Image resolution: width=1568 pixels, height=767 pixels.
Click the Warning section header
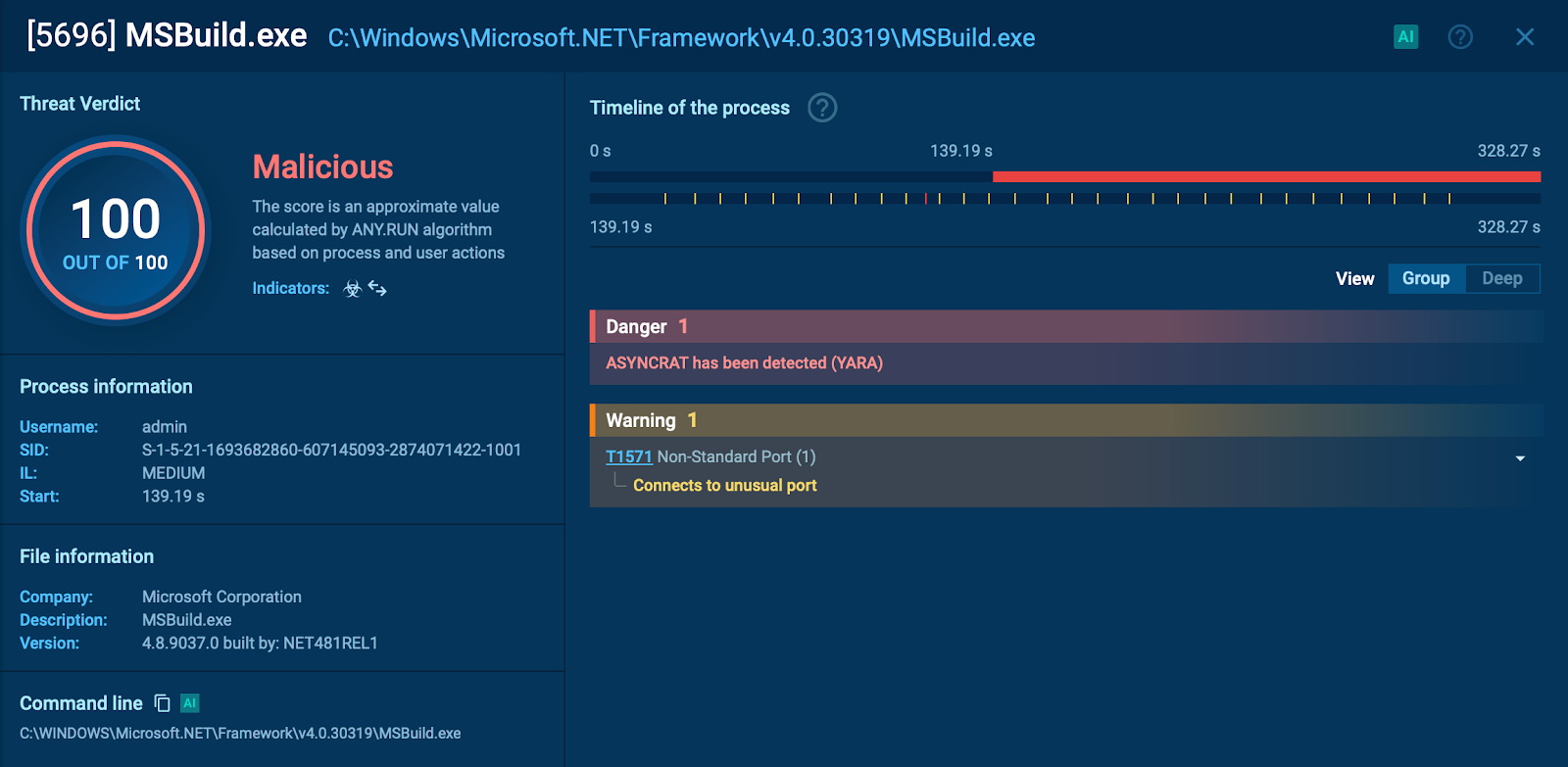(x=1066, y=420)
